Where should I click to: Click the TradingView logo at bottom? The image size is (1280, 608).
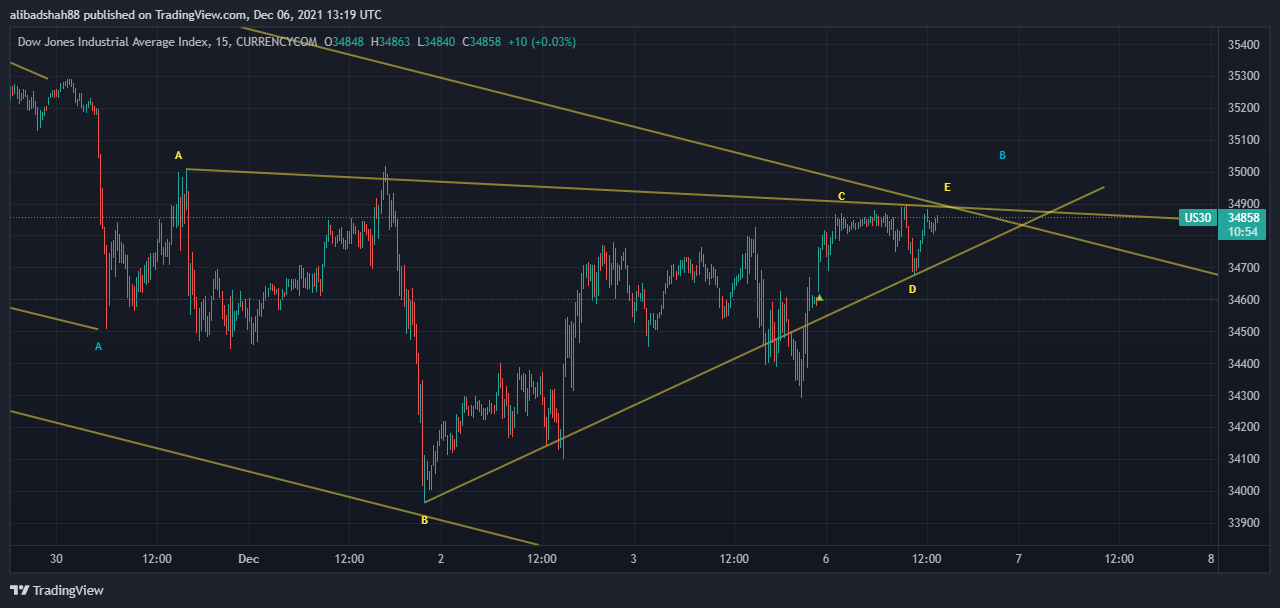(x=57, y=590)
